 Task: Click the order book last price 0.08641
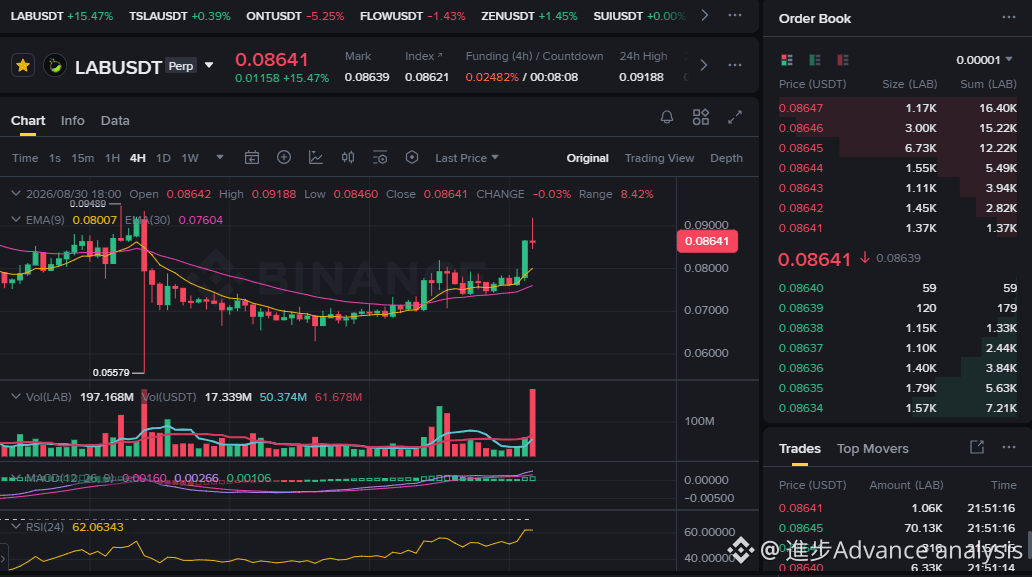coord(814,259)
